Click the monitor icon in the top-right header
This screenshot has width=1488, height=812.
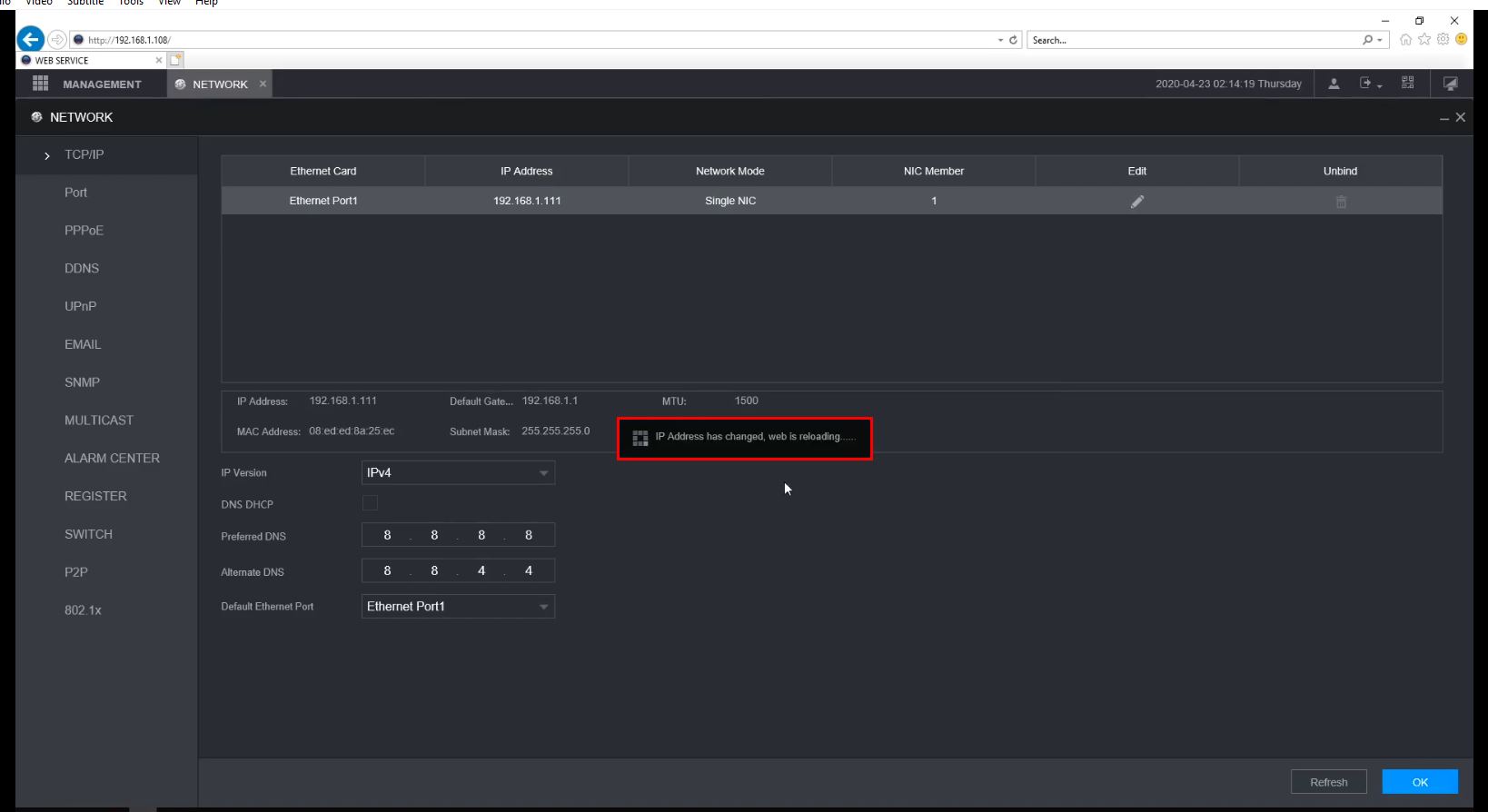coord(1451,84)
